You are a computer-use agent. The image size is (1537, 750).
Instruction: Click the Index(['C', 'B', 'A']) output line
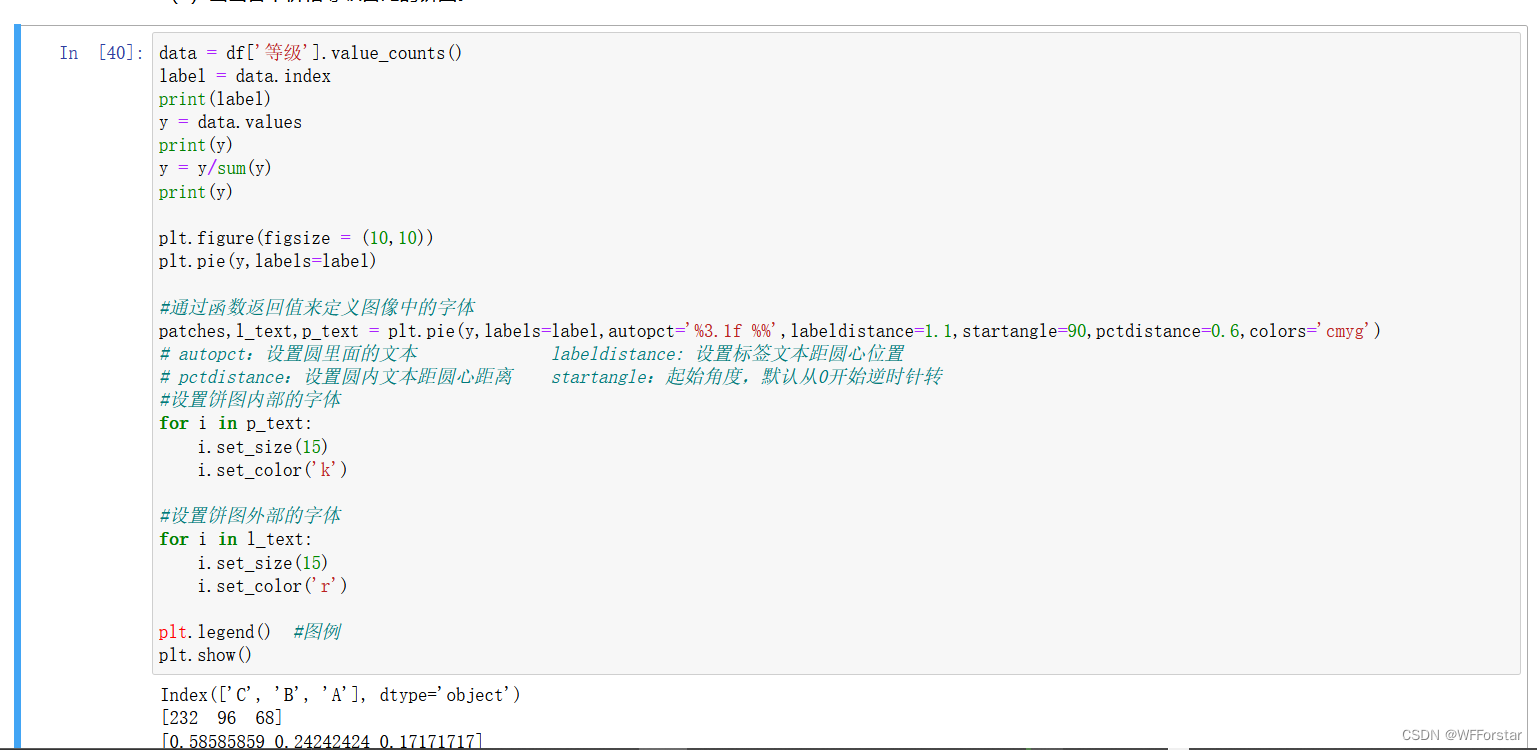tap(340, 694)
